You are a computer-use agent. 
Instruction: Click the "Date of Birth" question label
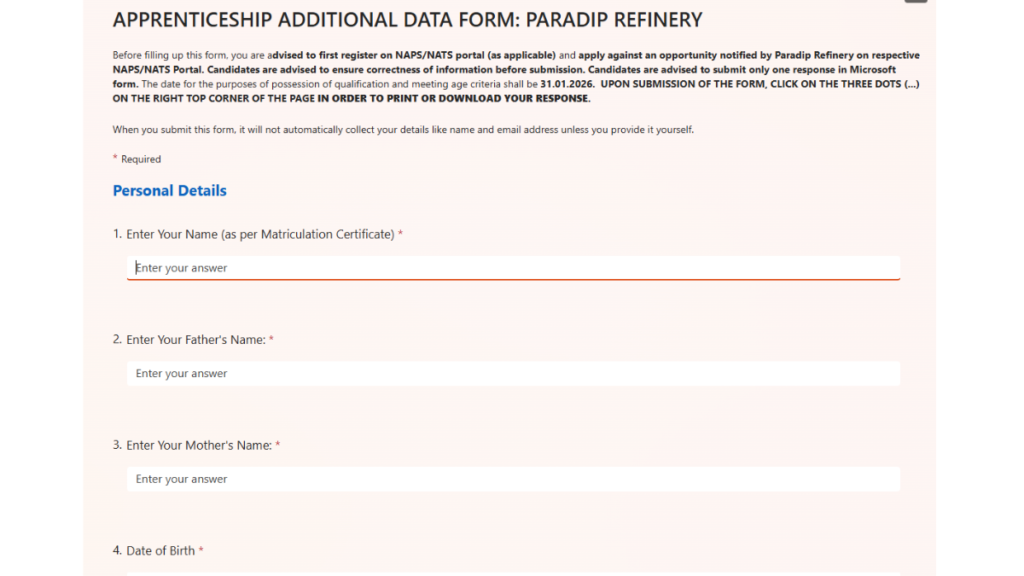coord(160,551)
